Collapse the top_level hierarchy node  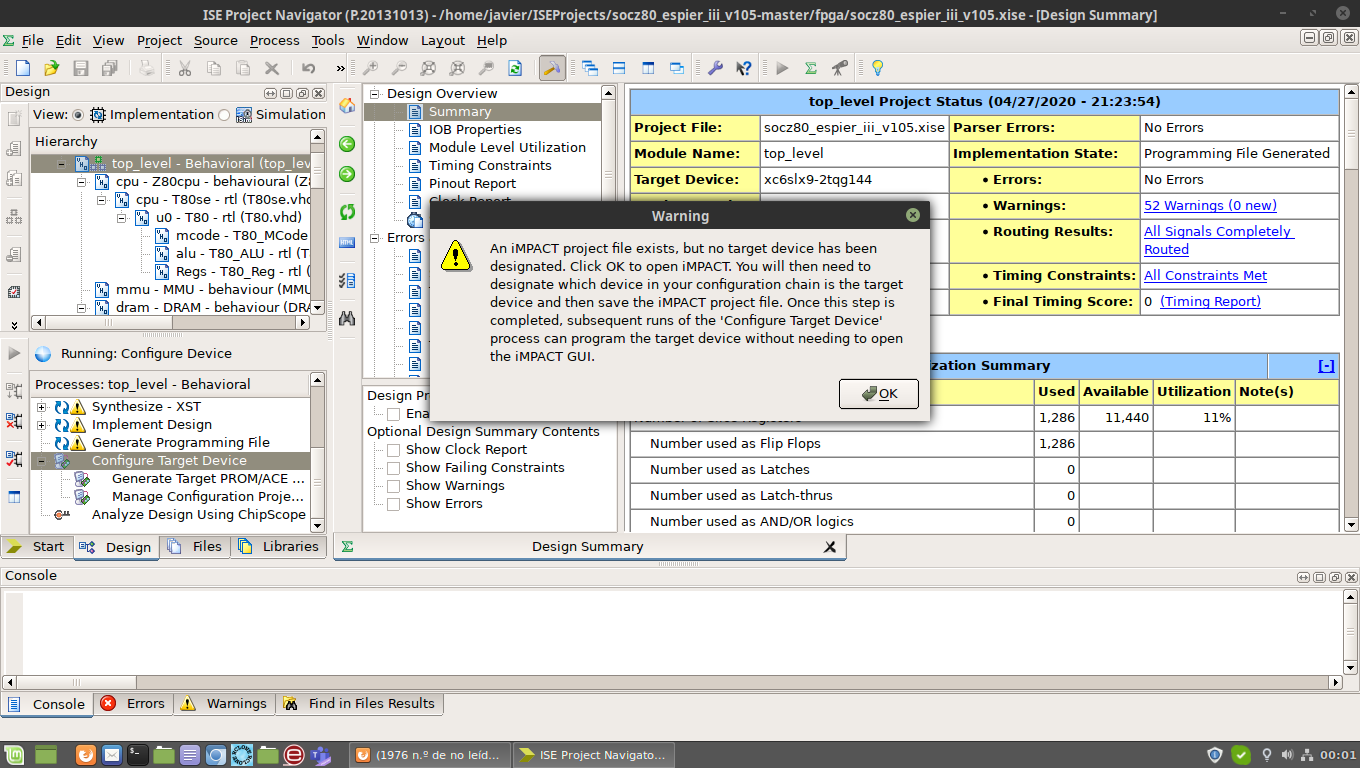coord(62,164)
